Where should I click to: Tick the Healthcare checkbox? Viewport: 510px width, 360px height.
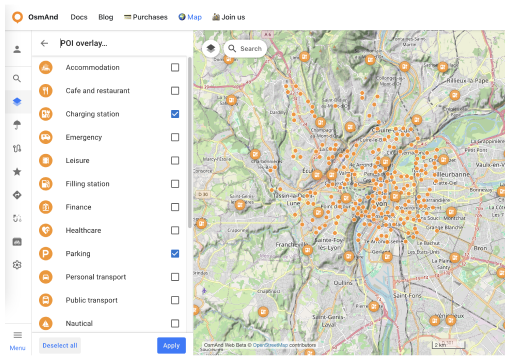[175, 230]
